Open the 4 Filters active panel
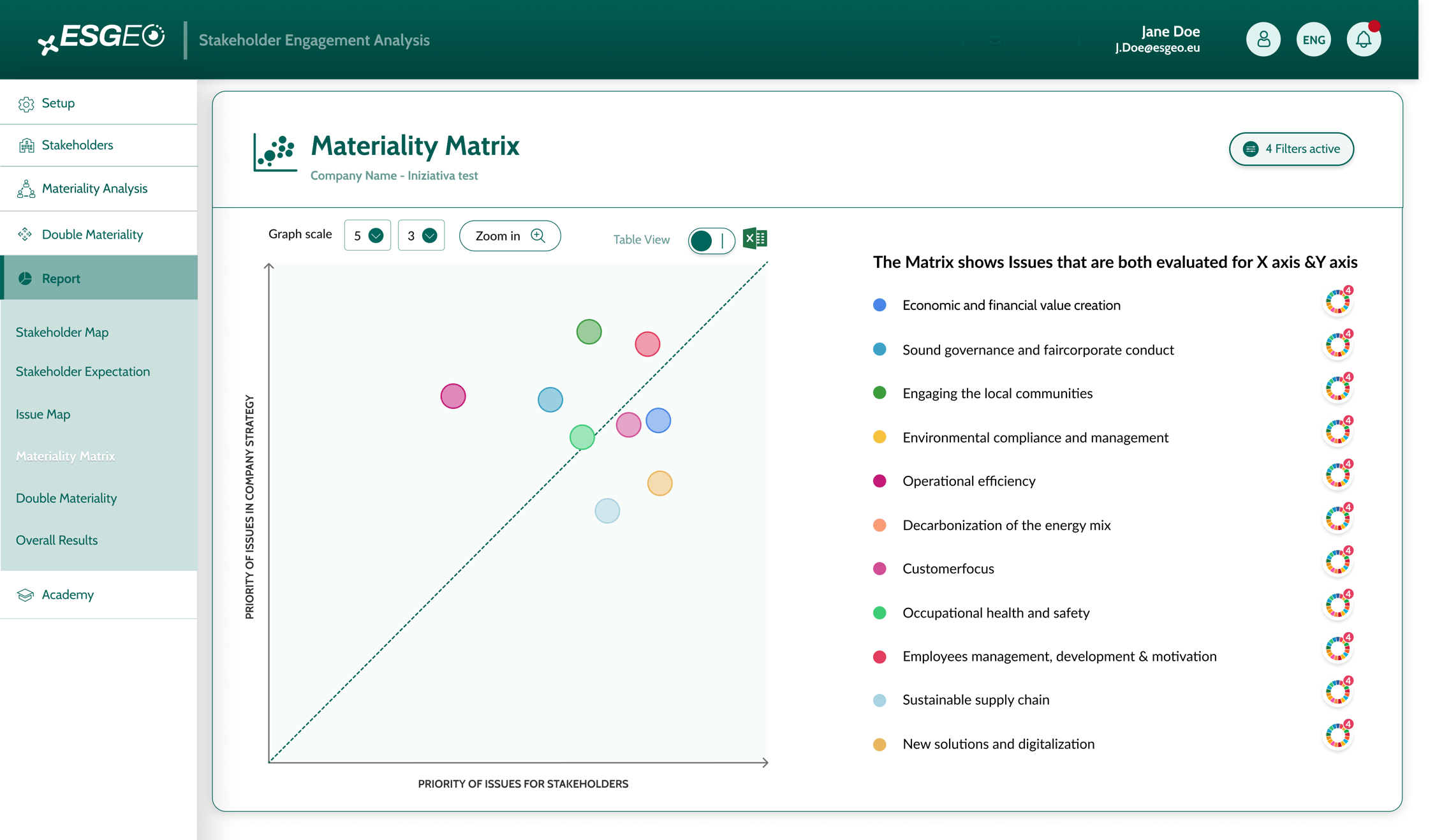This screenshot has height=840, width=1435. pos(1291,149)
